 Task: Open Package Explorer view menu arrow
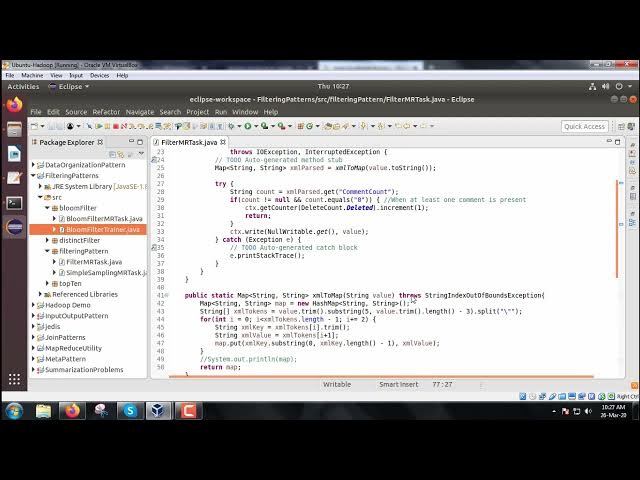(x=141, y=153)
